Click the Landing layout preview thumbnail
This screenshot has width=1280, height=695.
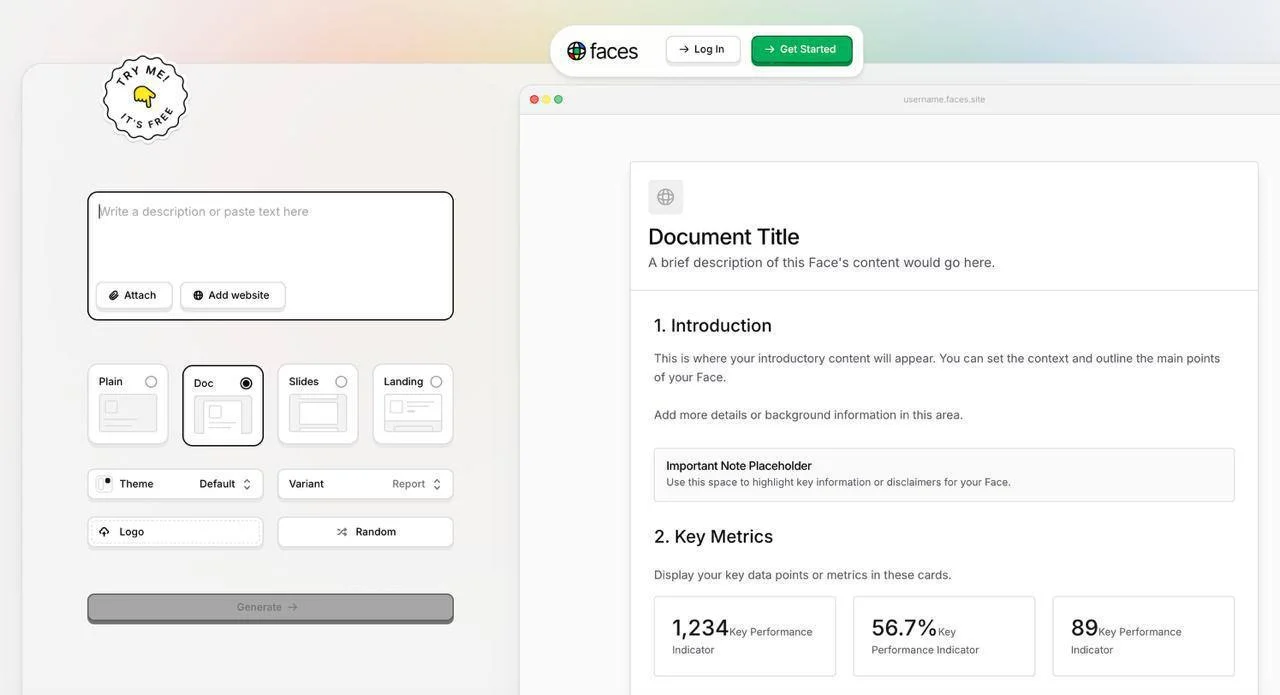(413, 413)
